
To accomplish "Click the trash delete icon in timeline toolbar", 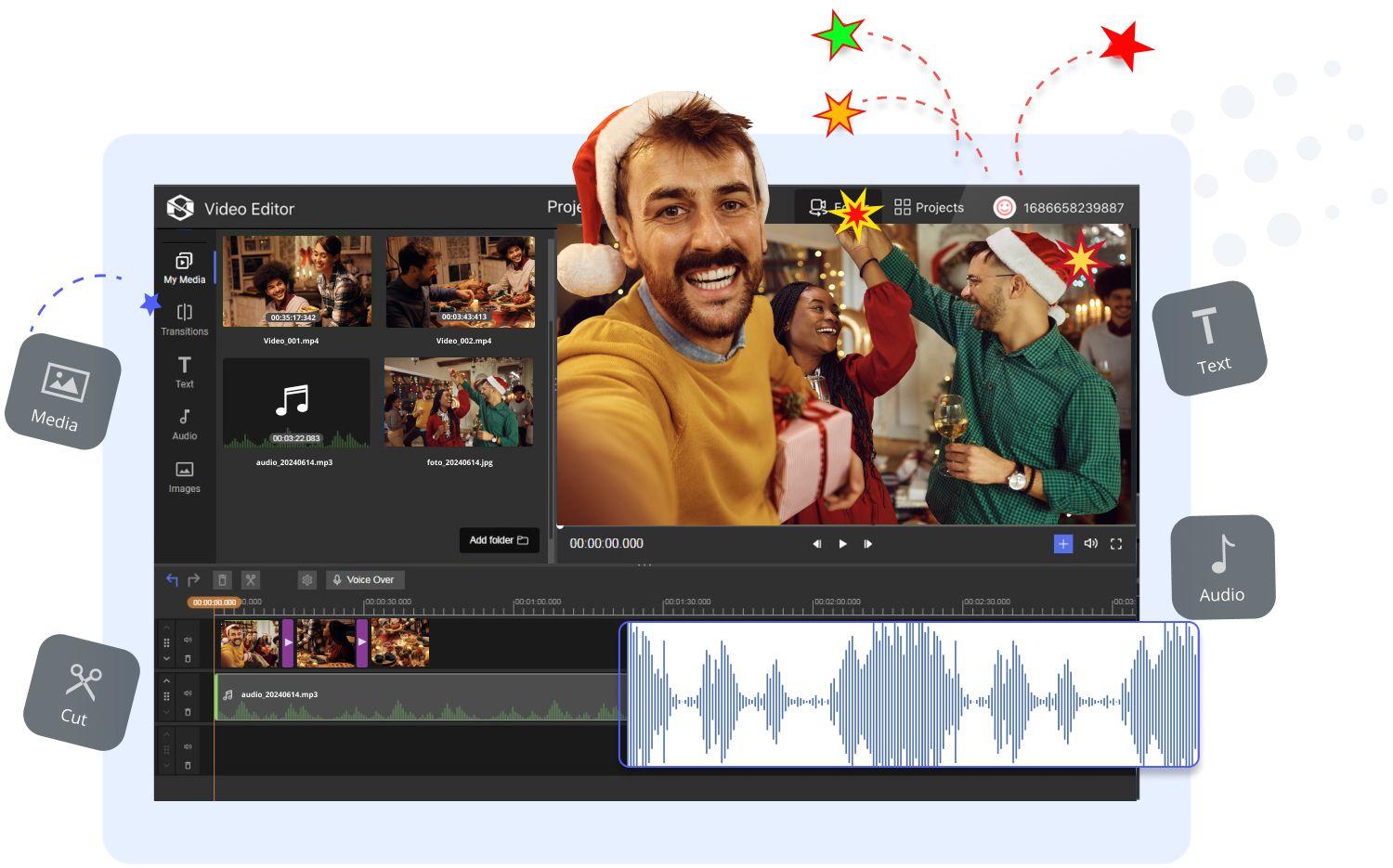I will 222,580.
